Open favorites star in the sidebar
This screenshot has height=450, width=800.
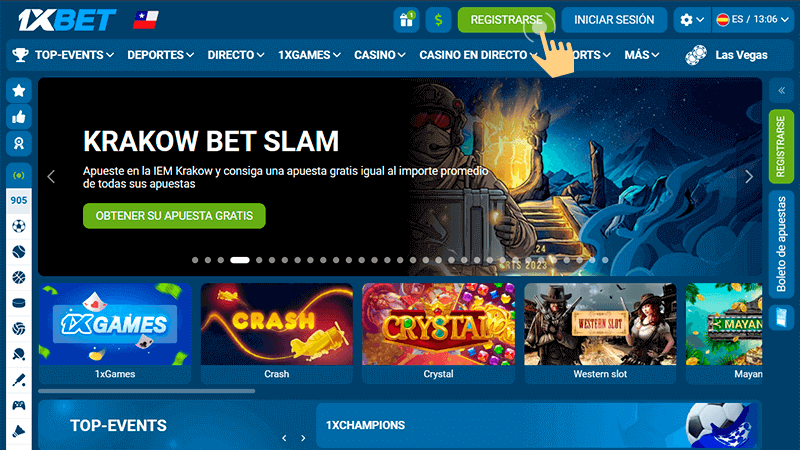(19, 91)
